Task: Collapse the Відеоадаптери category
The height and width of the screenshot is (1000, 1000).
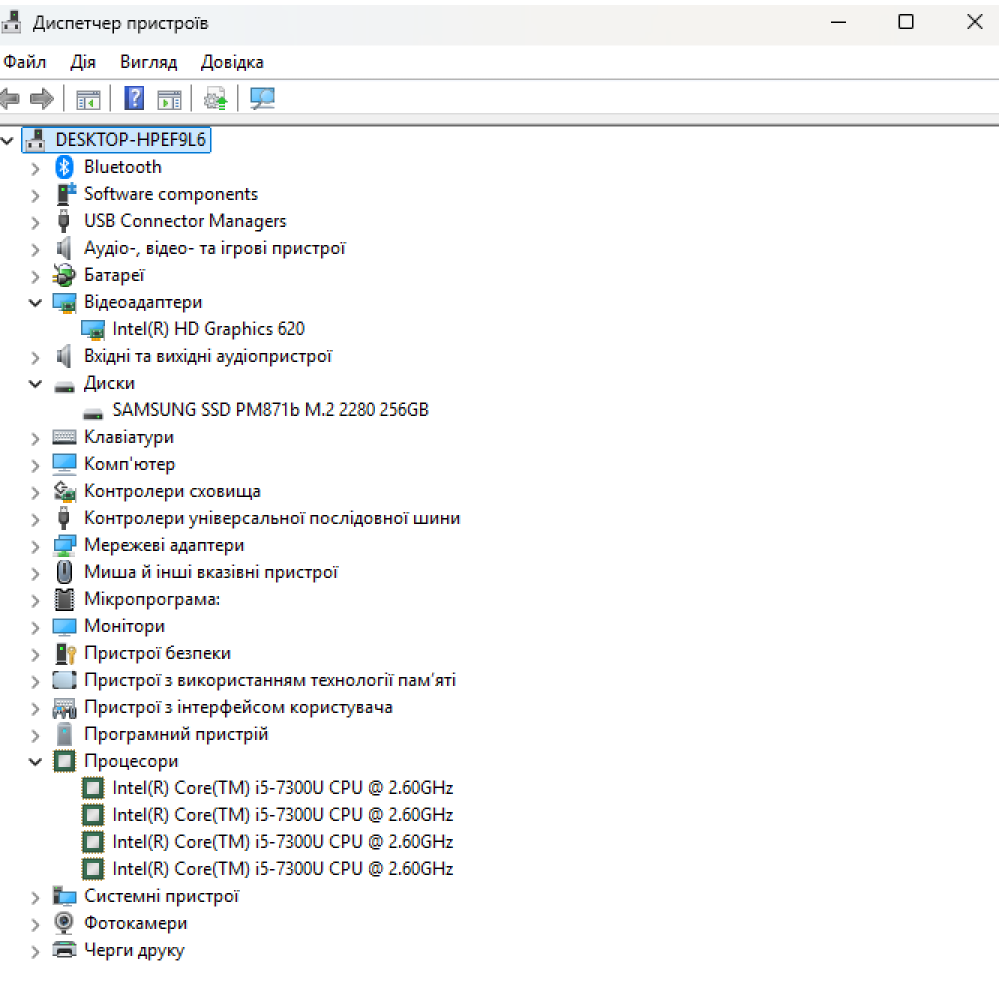Action: coord(36,302)
